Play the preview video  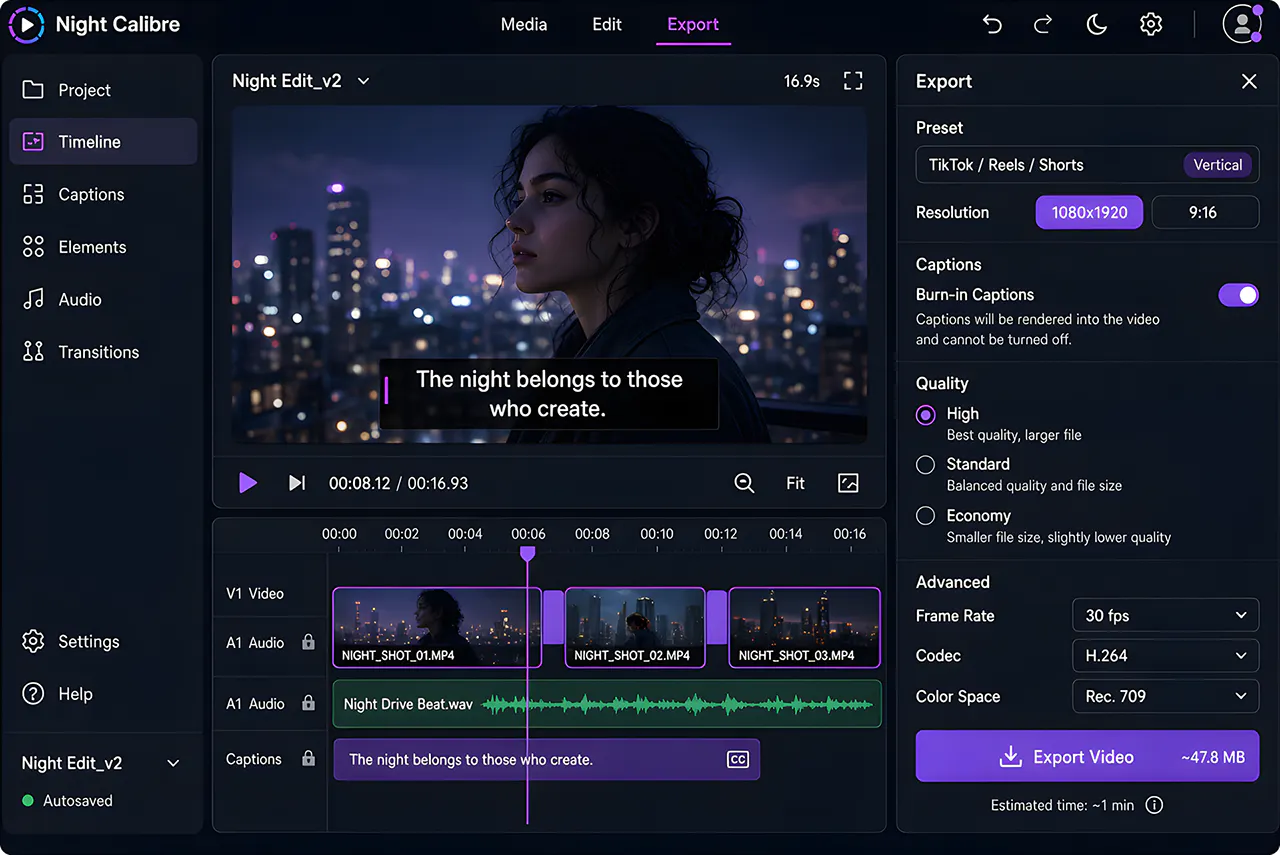248,483
